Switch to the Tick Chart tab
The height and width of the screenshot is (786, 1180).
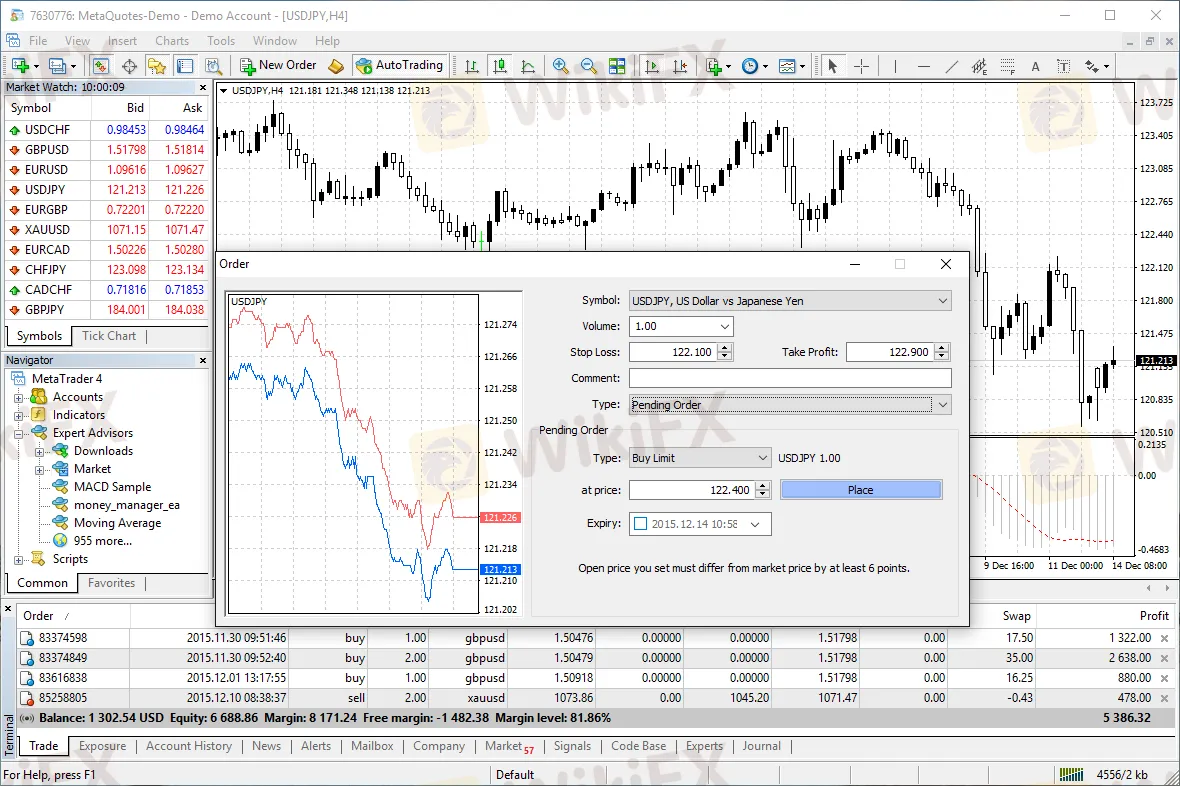tap(109, 336)
